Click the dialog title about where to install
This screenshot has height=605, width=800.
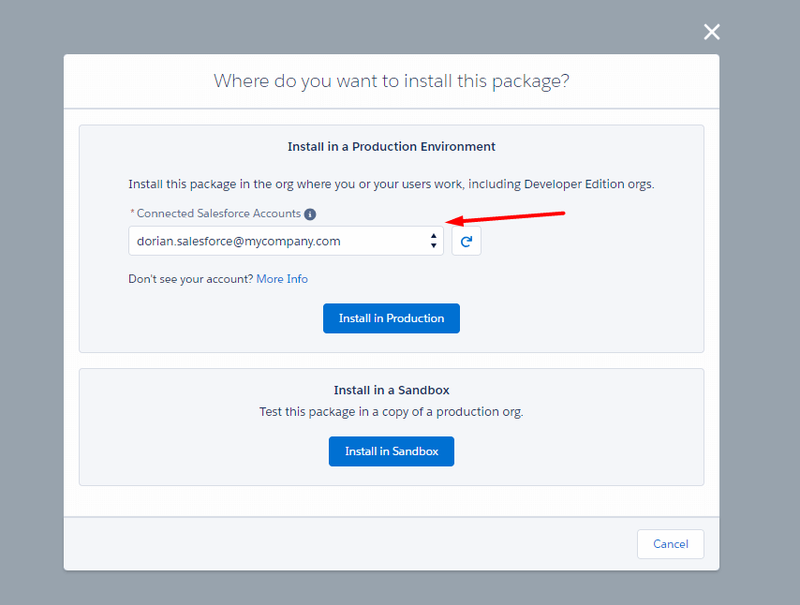pyautogui.click(x=391, y=81)
